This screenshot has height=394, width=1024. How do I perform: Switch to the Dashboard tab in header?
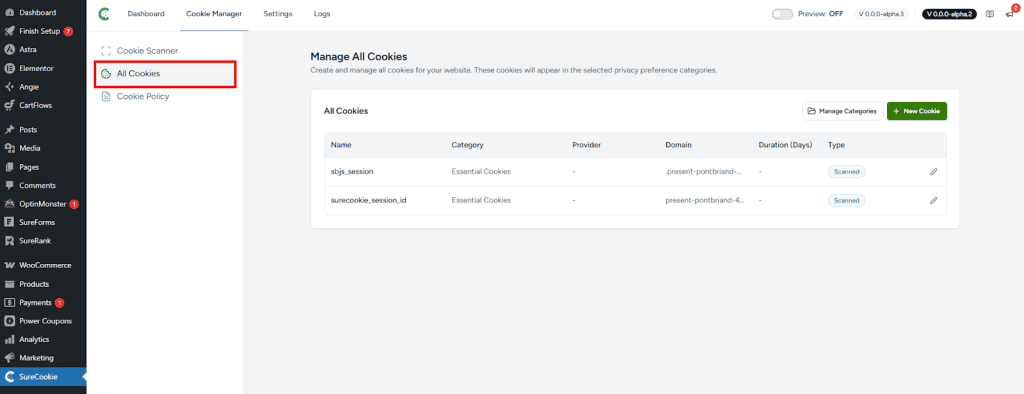click(146, 14)
